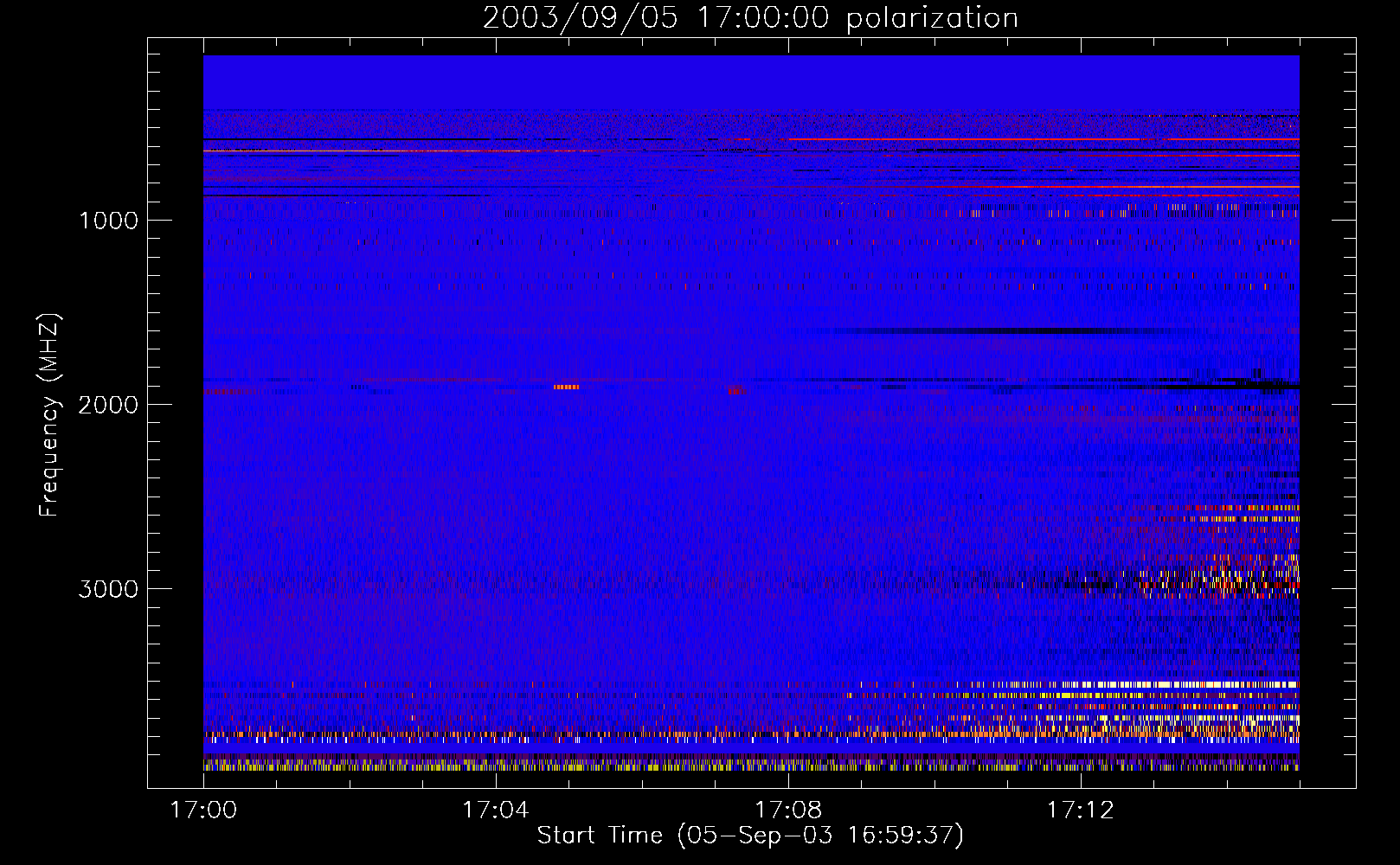Click the 17:00 time tick label

click(203, 811)
